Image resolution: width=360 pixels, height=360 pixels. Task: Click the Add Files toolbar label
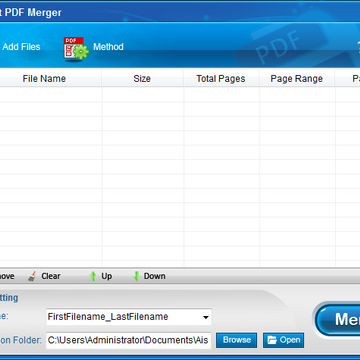pos(21,47)
